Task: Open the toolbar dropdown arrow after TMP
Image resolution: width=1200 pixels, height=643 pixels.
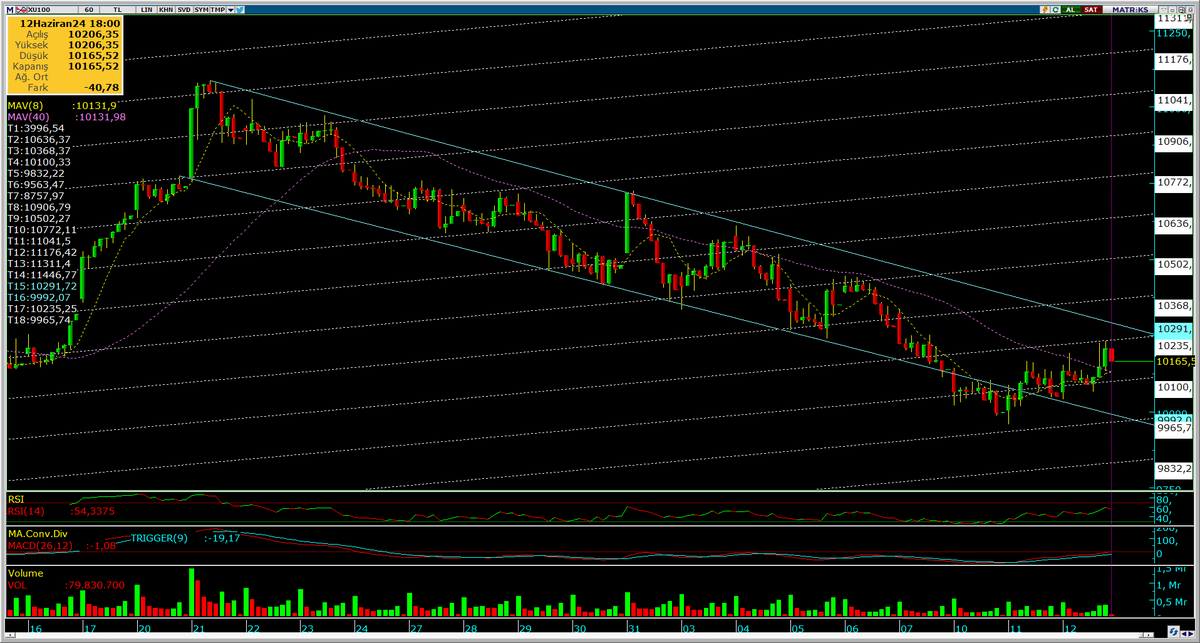Action: tap(231, 10)
